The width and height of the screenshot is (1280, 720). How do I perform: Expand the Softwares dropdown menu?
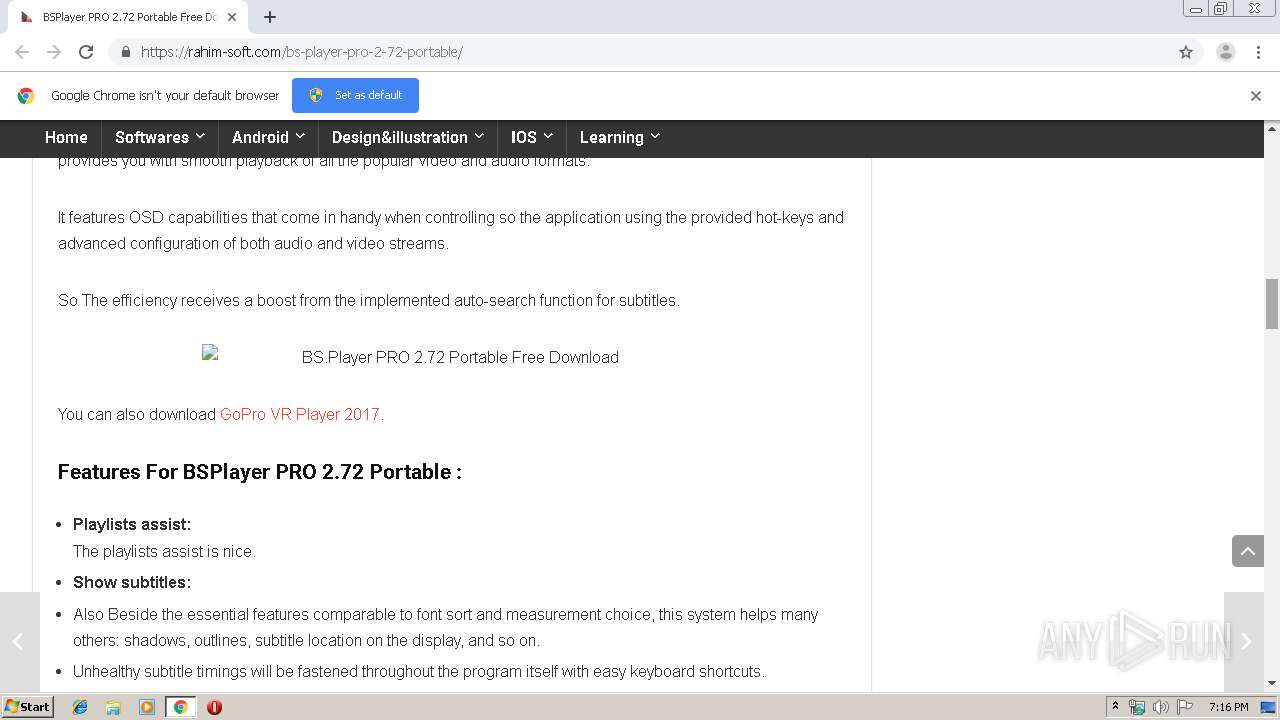pos(160,137)
